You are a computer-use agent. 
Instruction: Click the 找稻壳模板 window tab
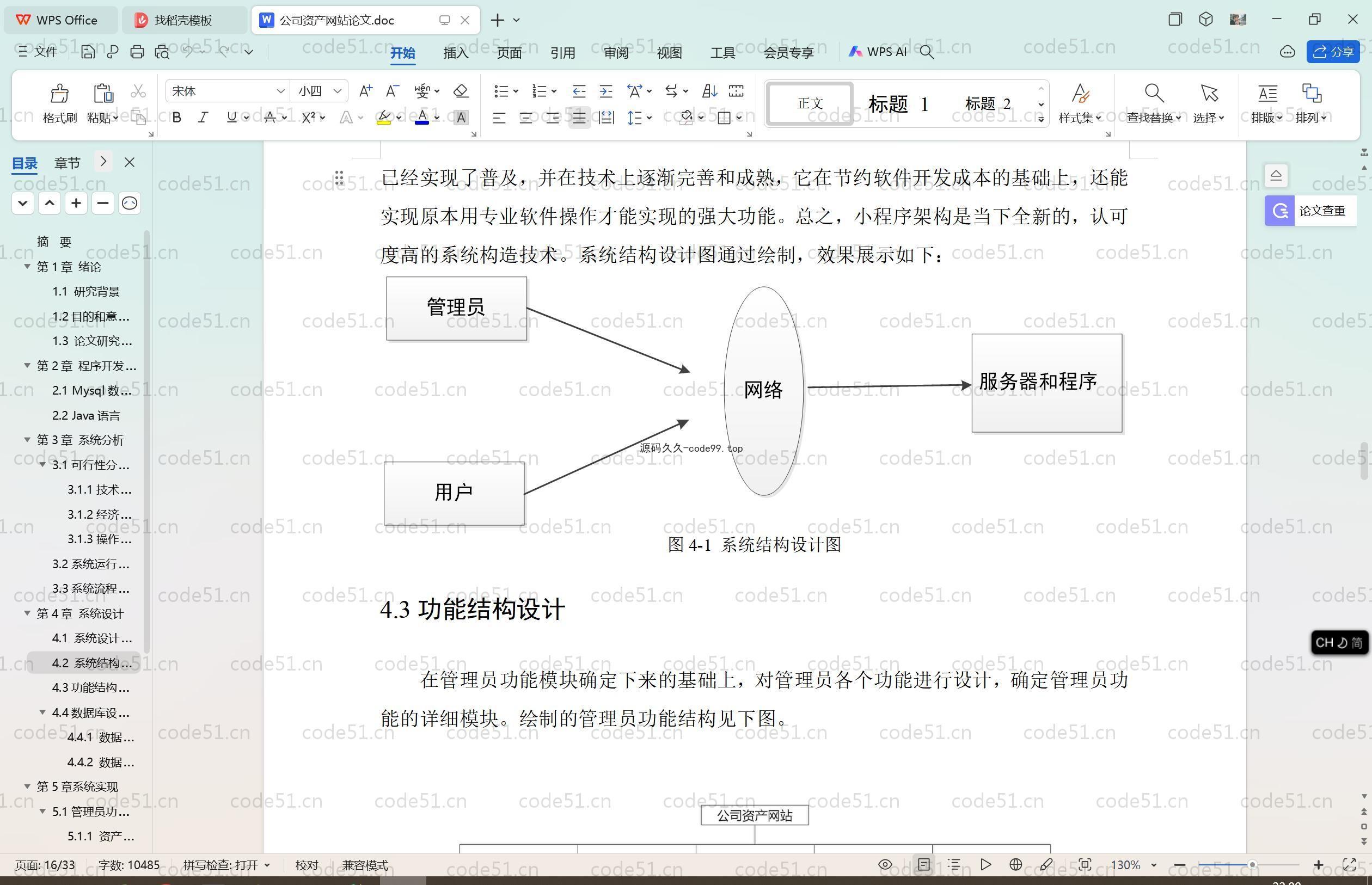point(184,20)
